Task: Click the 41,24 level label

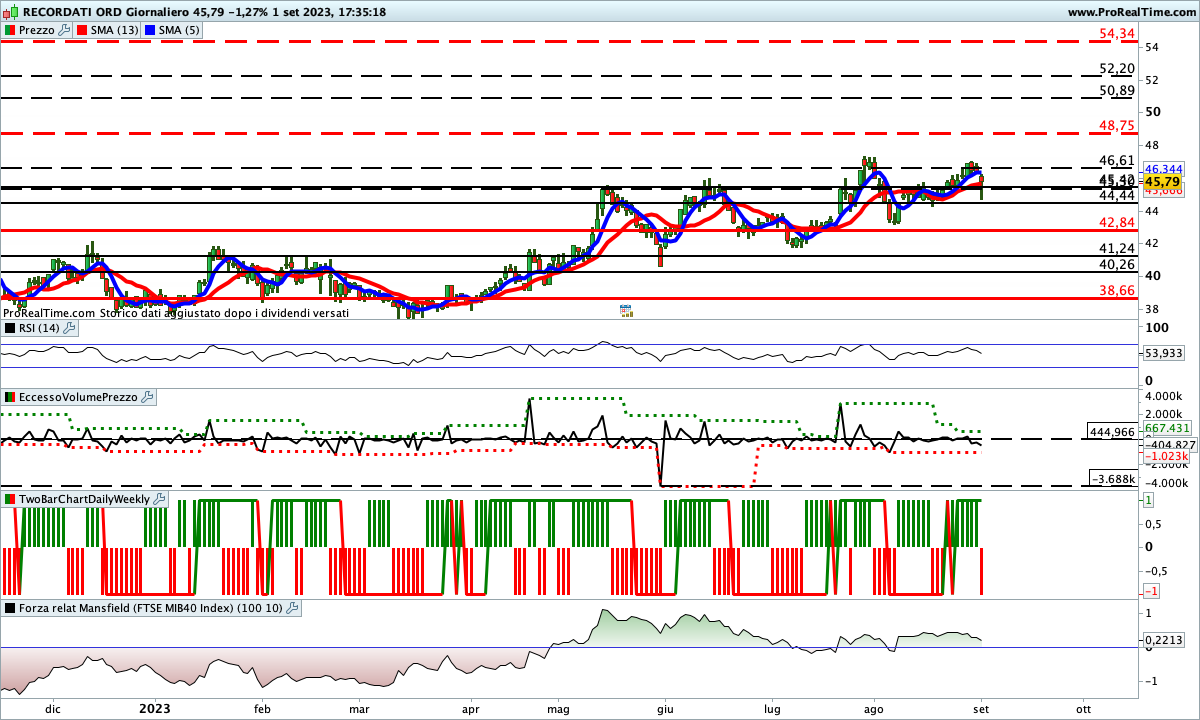Action: tap(1116, 248)
